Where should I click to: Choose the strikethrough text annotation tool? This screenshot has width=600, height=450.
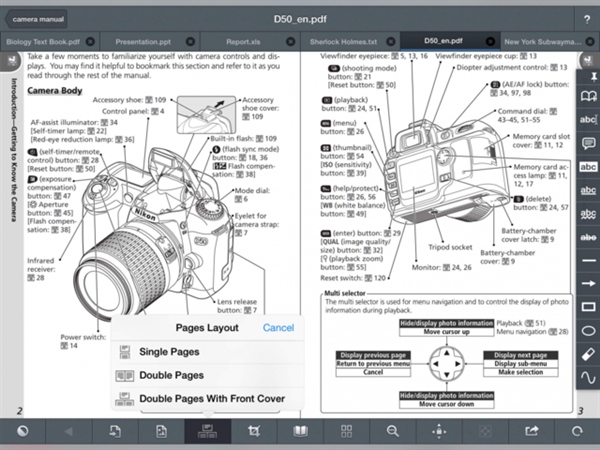tap(589, 237)
